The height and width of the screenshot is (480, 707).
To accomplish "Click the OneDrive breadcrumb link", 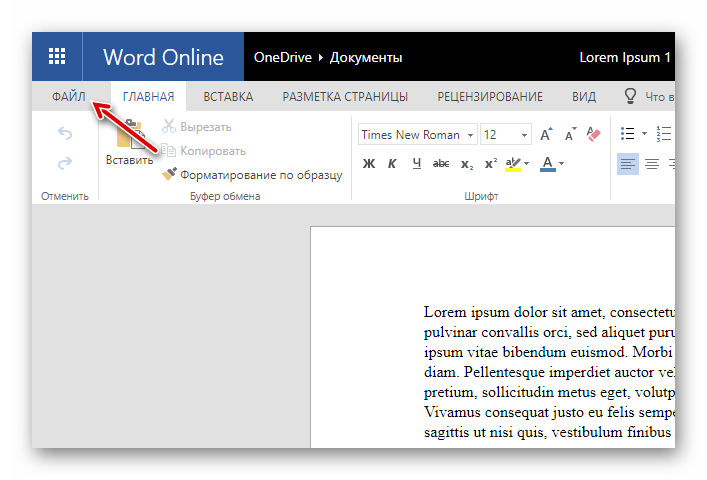I will point(283,57).
